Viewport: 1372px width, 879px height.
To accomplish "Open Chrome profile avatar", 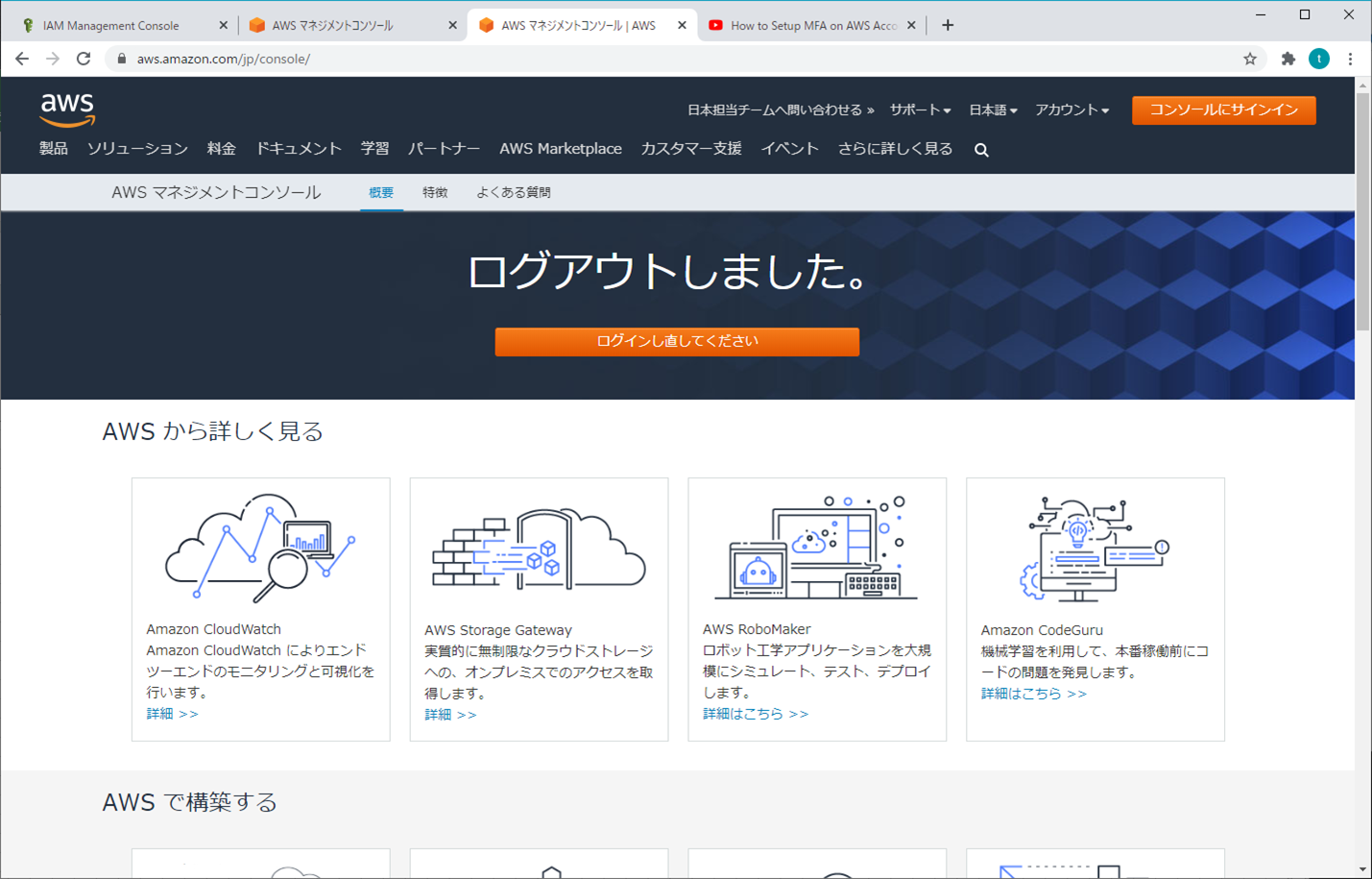I will [1319, 59].
